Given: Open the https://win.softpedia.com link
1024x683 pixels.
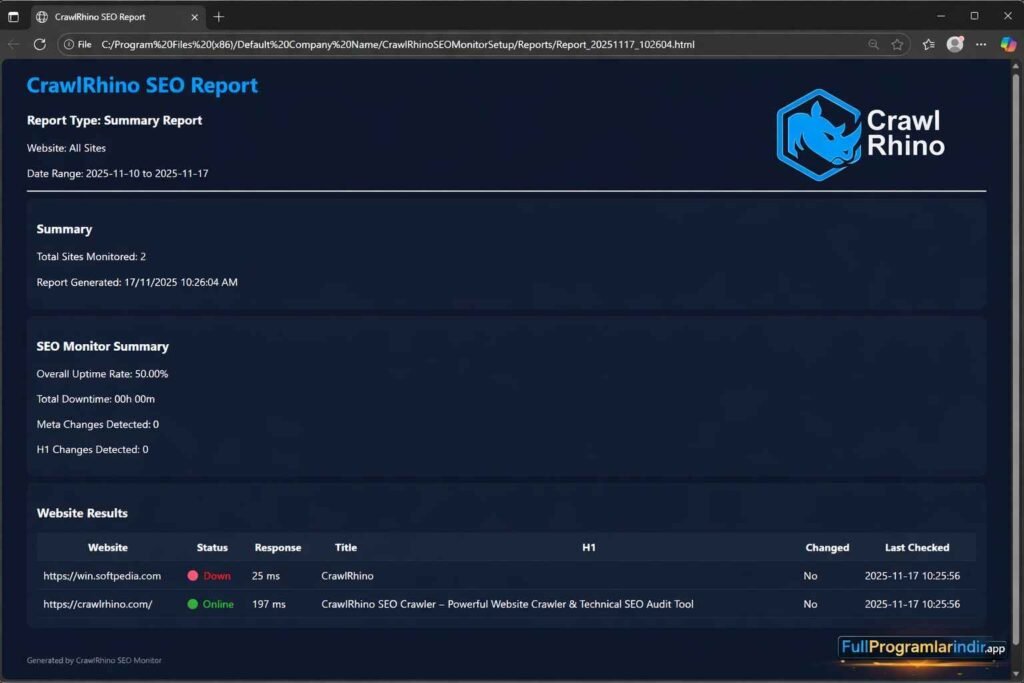Looking at the screenshot, I should [102, 576].
